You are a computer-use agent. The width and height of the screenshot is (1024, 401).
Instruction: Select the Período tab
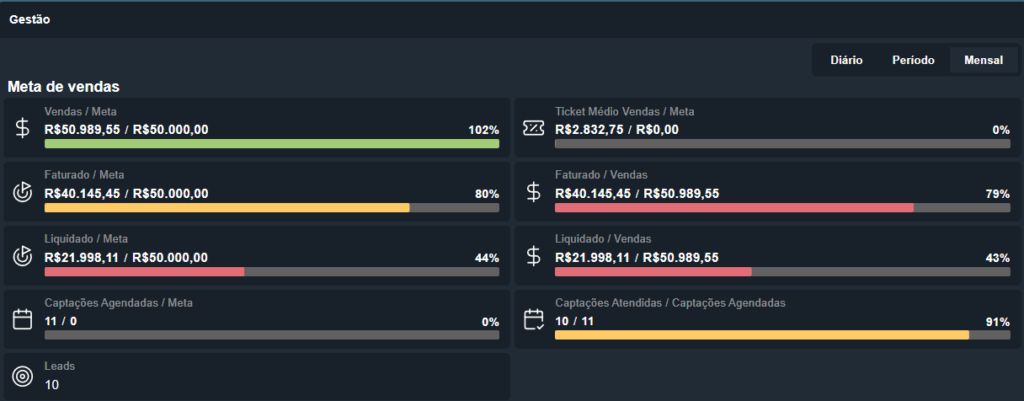[x=912, y=60]
